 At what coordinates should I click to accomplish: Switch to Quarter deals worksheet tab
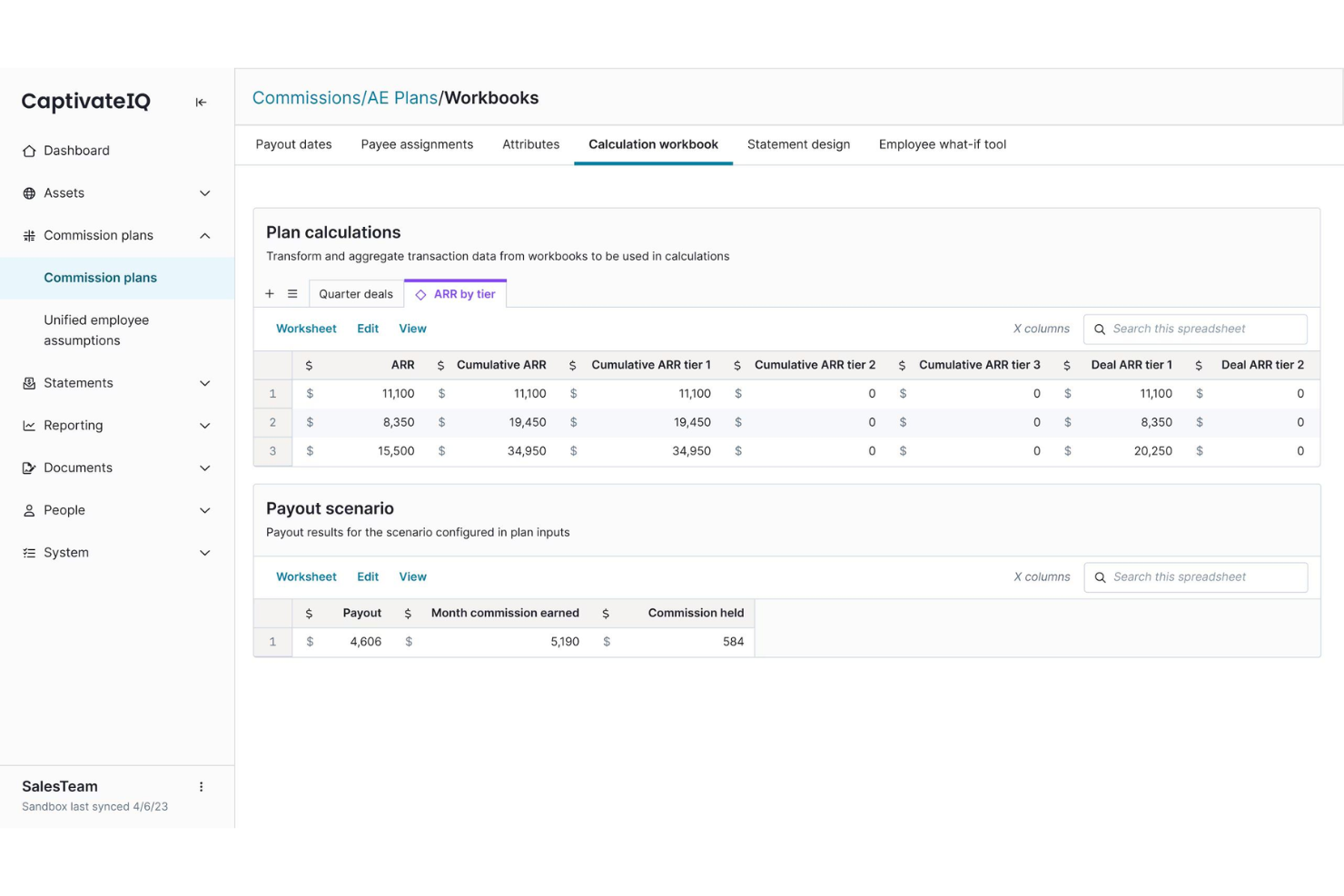(x=356, y=294)
